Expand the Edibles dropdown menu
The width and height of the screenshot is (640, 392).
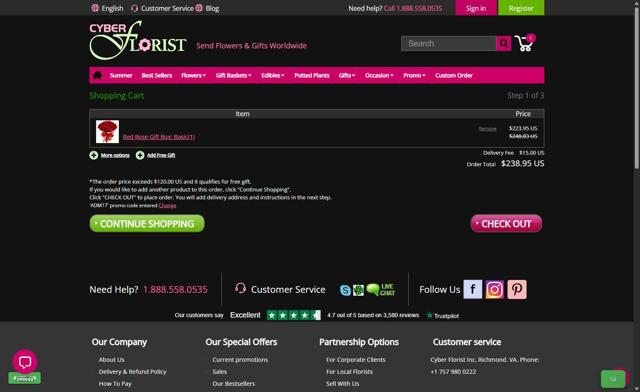click(x=273, y=76)
